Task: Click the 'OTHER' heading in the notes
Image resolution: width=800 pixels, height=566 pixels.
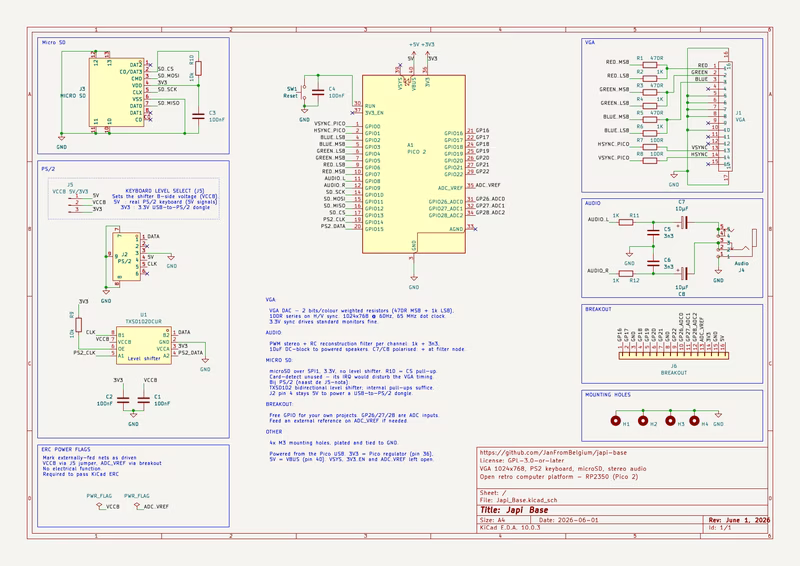Action: (273, 432)
